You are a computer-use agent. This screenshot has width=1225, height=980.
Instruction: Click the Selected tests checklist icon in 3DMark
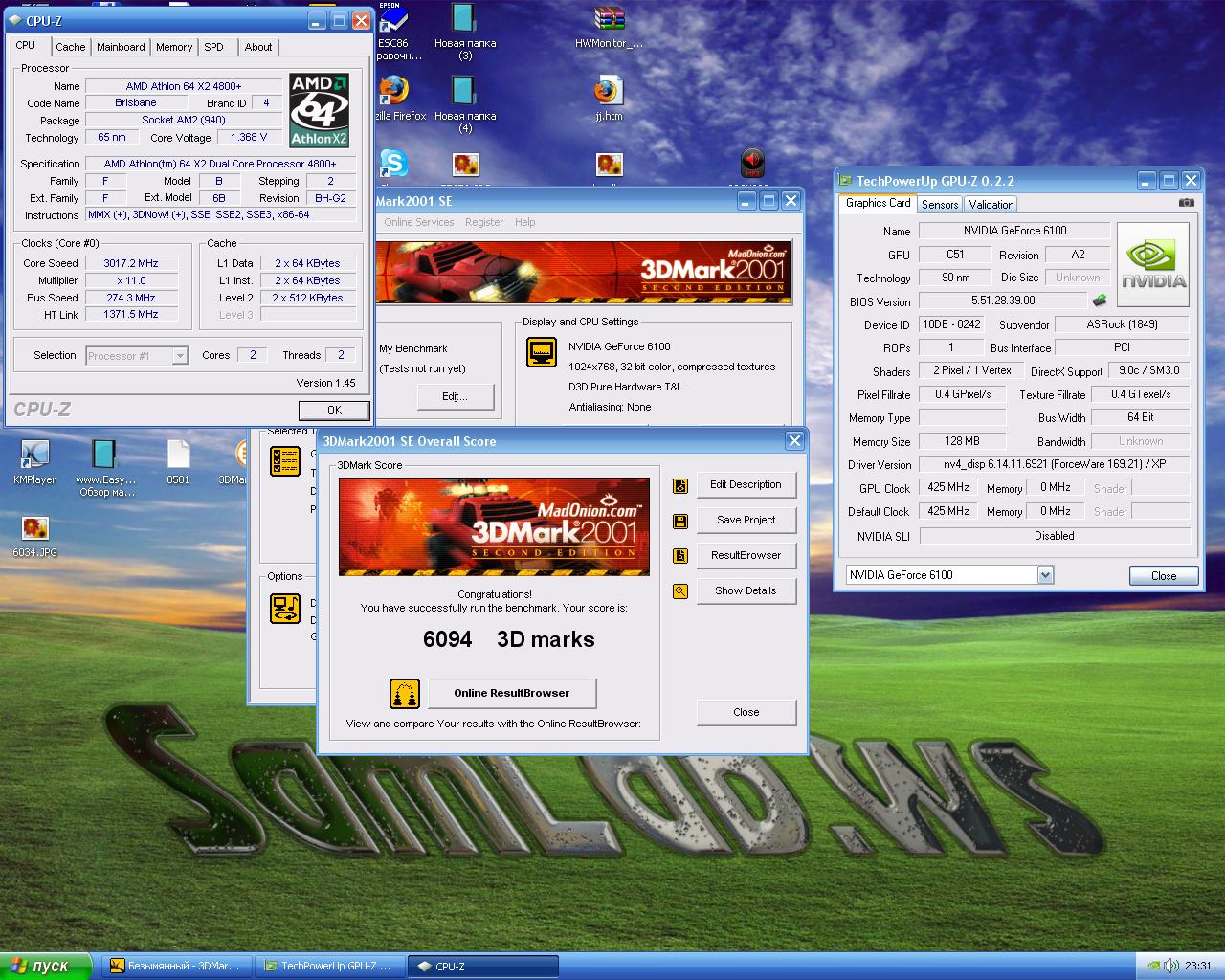click(x=285, y=460)
